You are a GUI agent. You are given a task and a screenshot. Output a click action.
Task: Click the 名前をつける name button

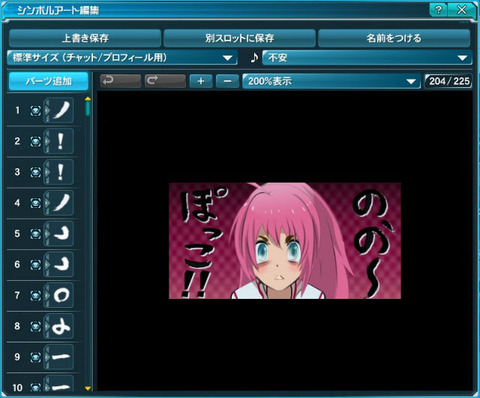coord(394,38)
